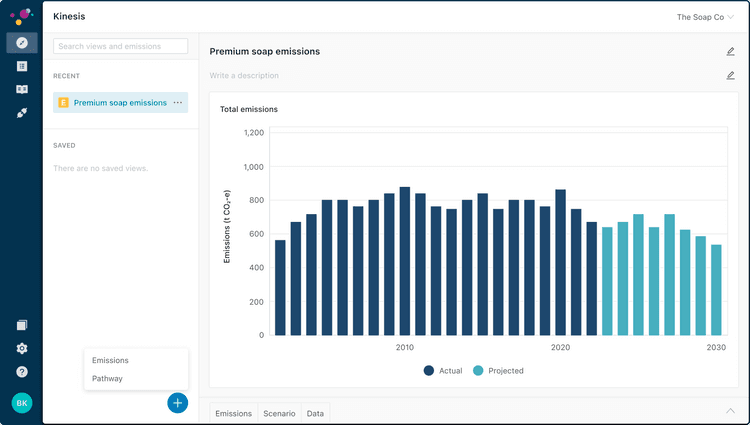Open the plug connections icon in sidebar
The width and height of the screenshot is (750, 425).
click(22, 113)
